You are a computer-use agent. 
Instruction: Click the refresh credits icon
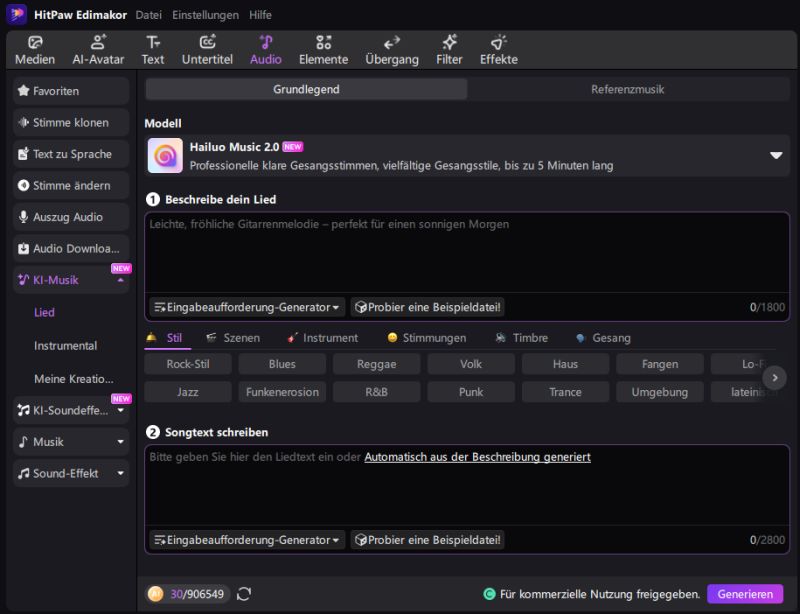244,594
